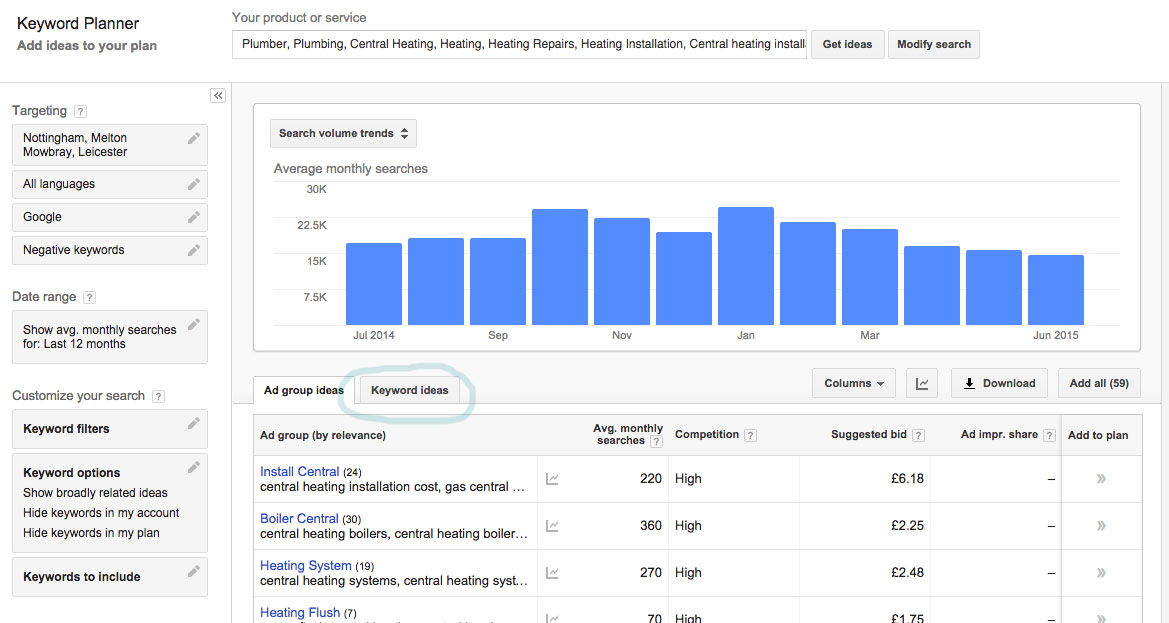1169x623 pixels.
Task: Click Show broadly related ideas option
Action: [95, 493]
